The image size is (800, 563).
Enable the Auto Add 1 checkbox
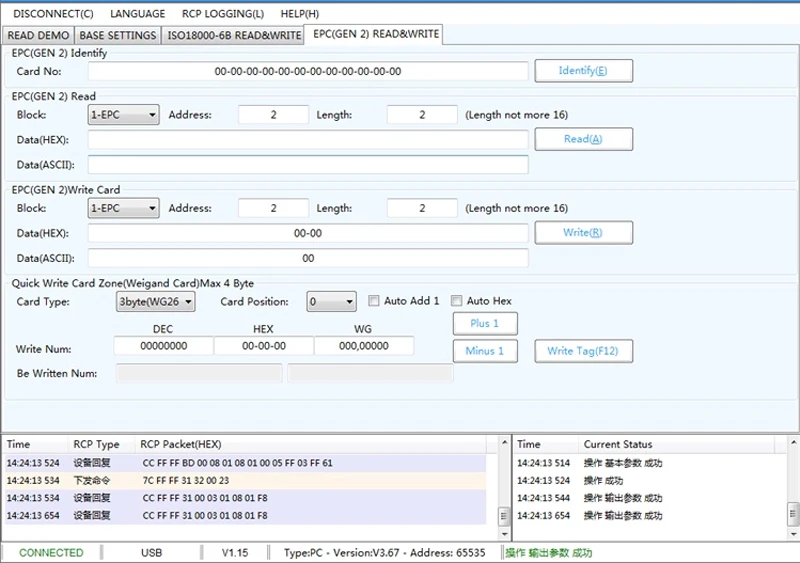pyautogui.click(x=373, y=301)
